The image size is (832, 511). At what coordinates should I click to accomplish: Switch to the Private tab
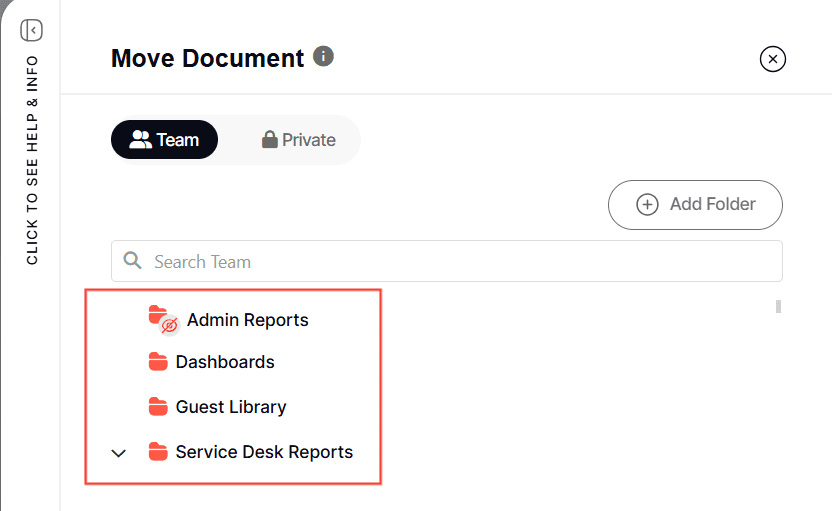coord(298,140)
